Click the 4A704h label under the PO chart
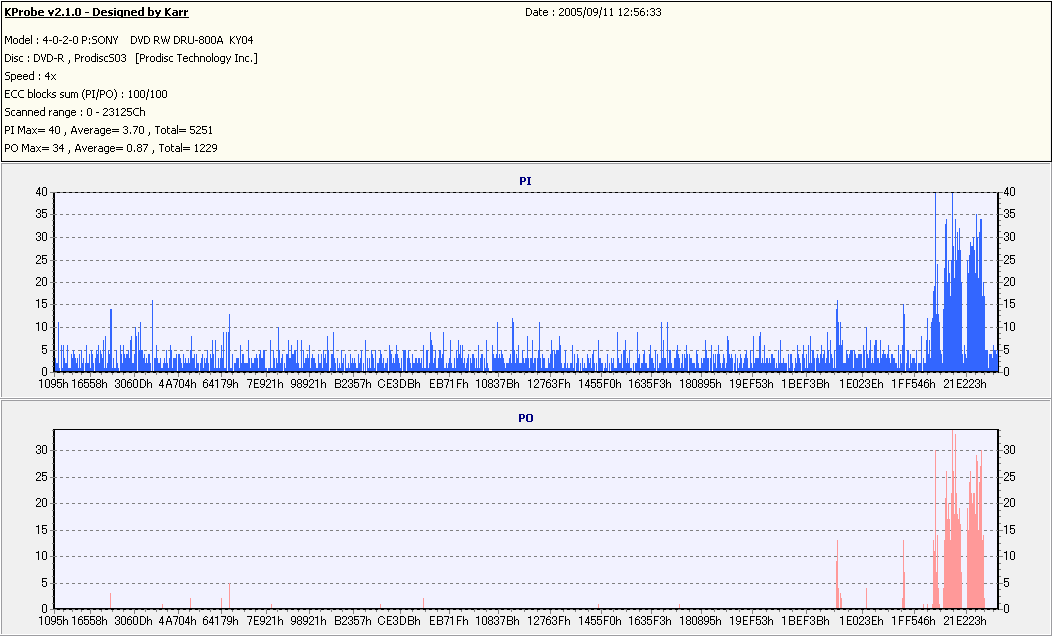 pos(177,621)
